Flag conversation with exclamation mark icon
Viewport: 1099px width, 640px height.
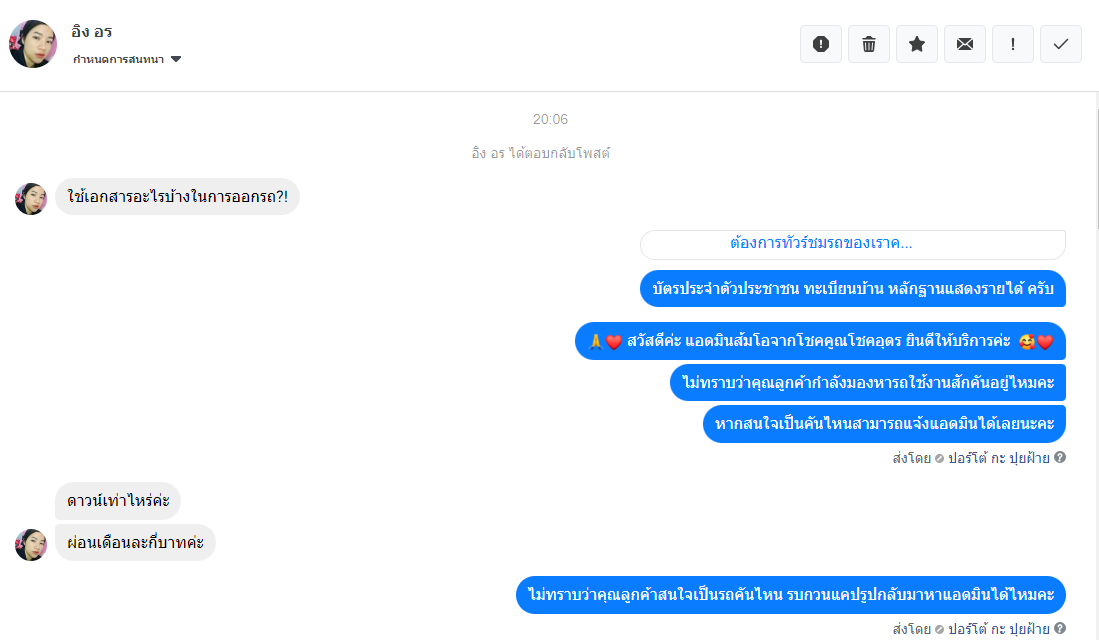pyautogui.click(x=1013, y=44)
